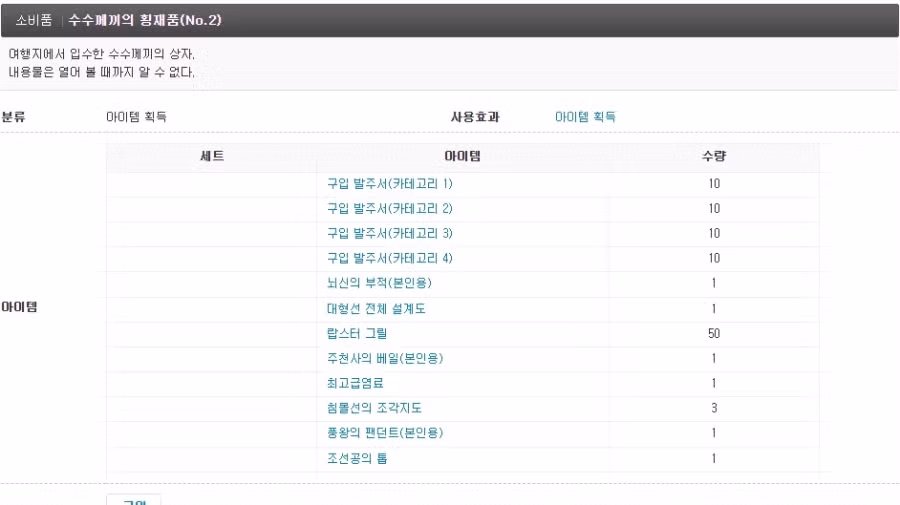
Task: Open the 조선공의 톱 item link
Action: [x=356, y=458]
